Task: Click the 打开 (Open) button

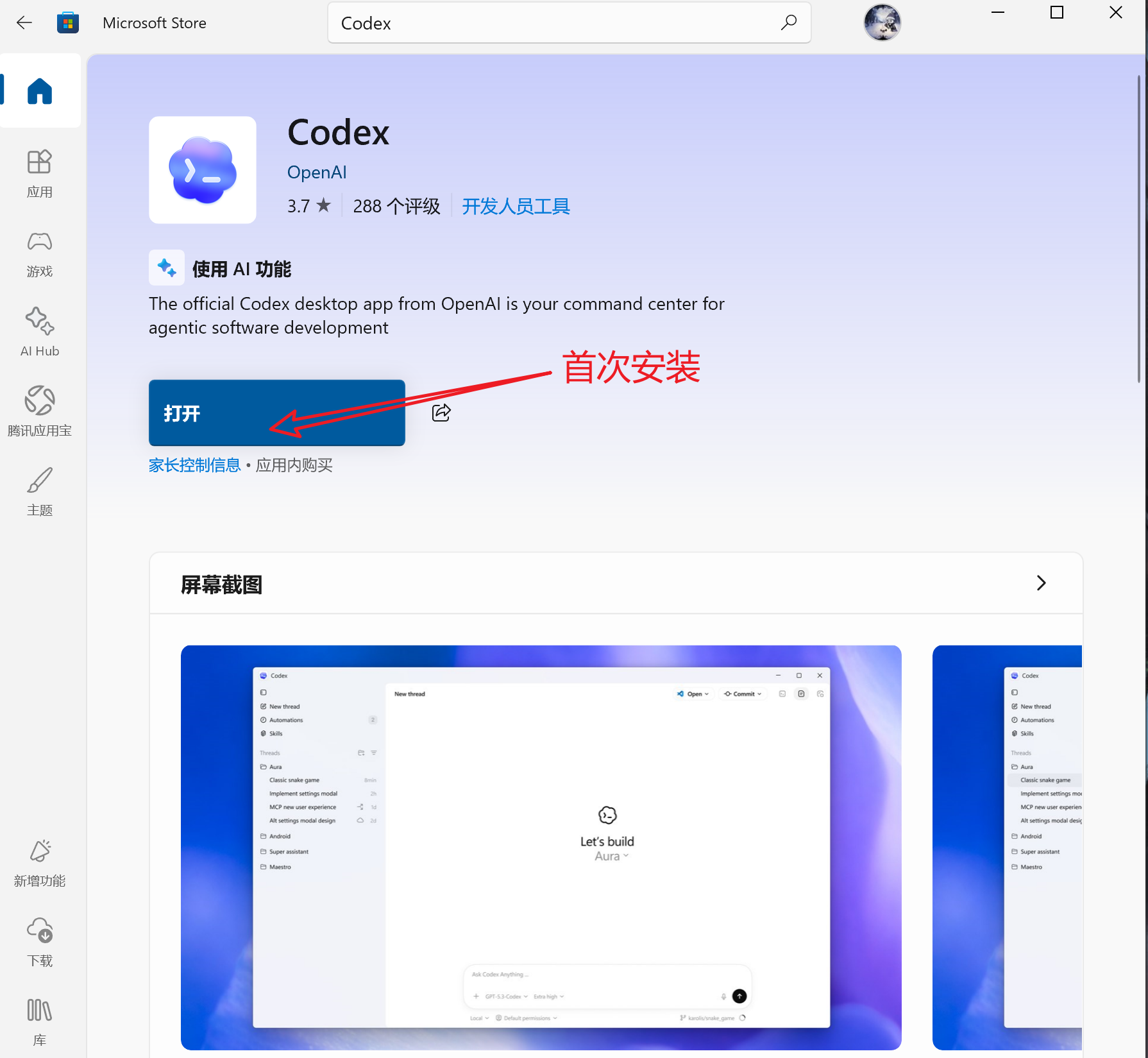Action: tap(277, 413)
